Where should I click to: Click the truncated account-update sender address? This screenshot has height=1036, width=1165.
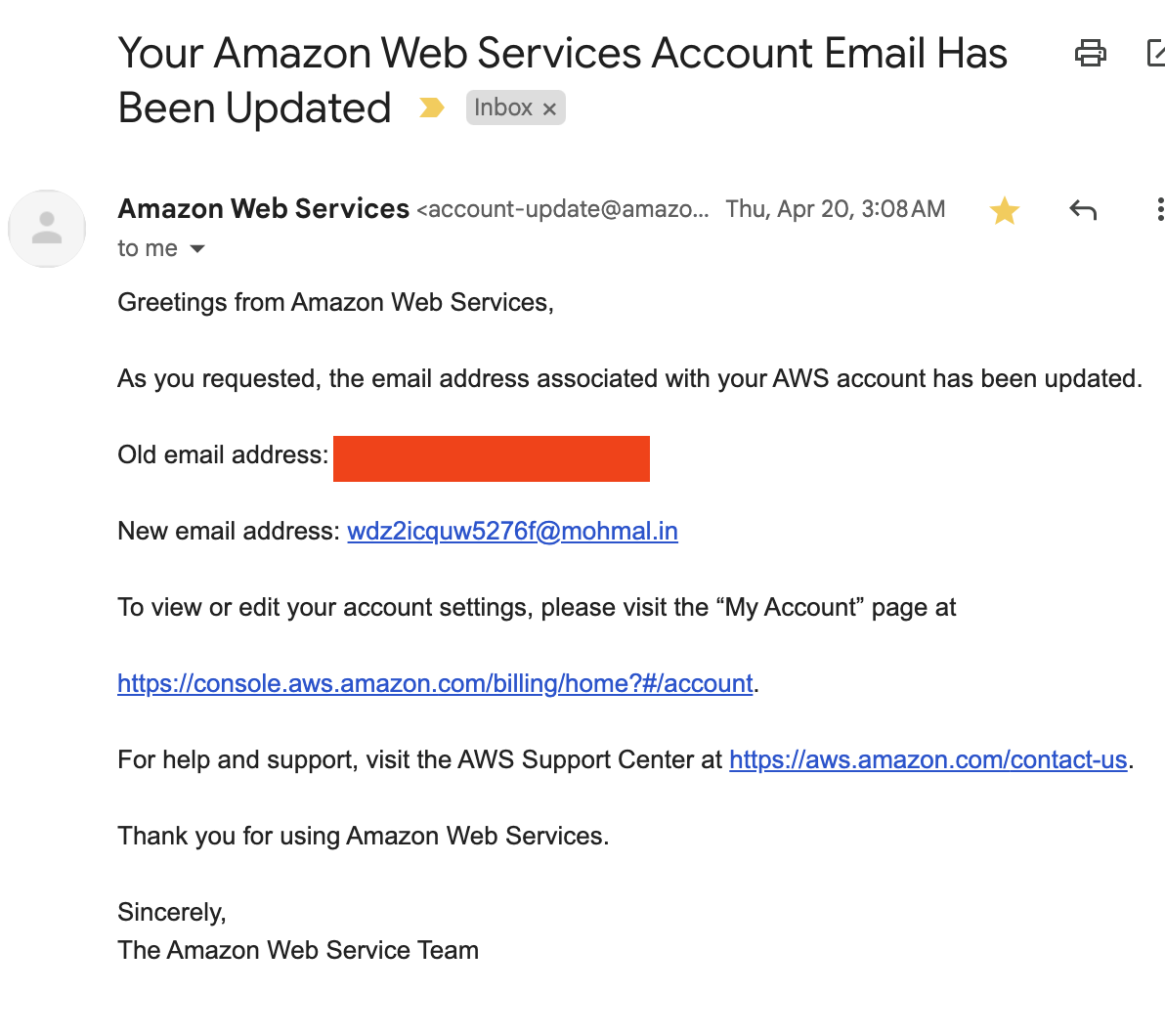[562, 209]
